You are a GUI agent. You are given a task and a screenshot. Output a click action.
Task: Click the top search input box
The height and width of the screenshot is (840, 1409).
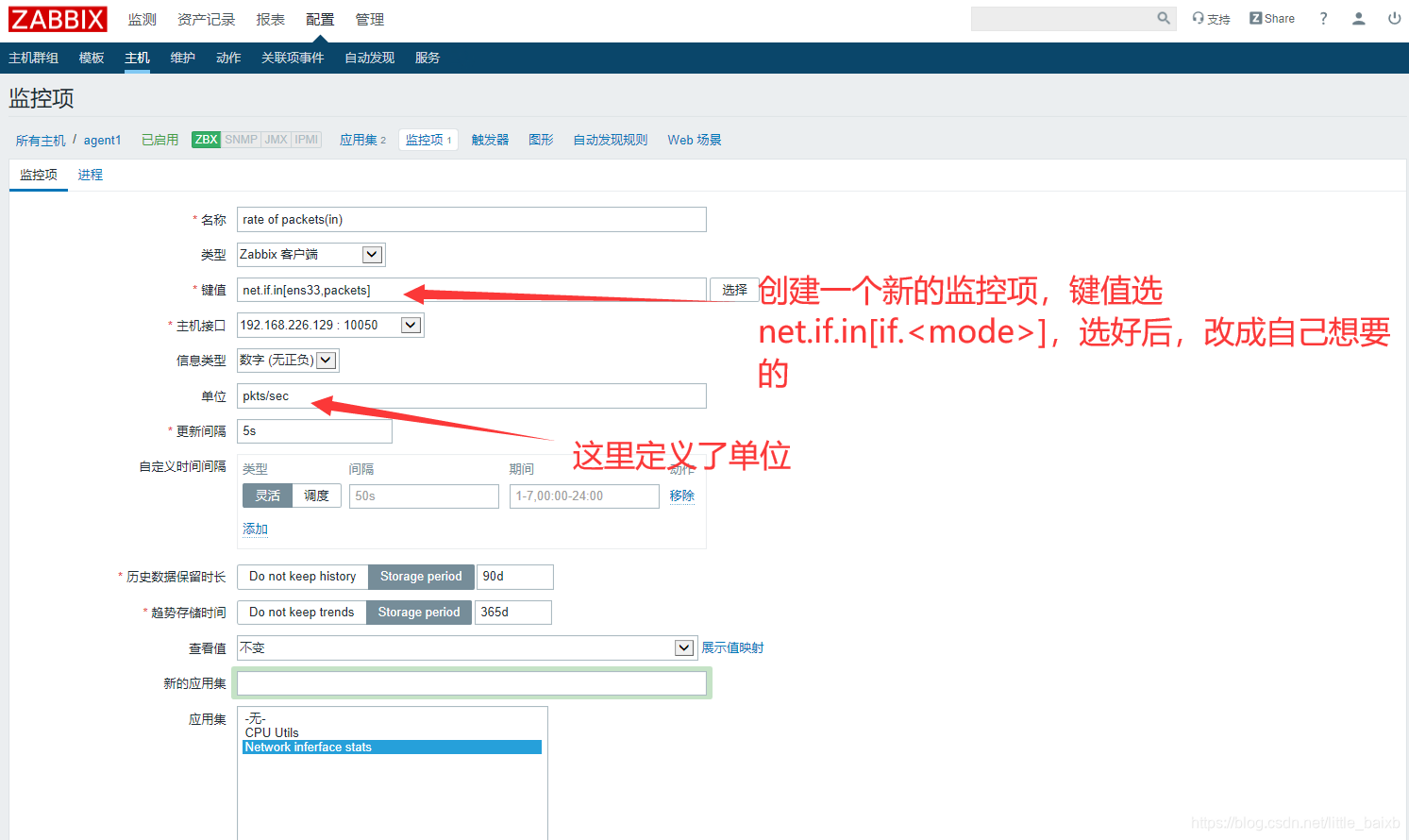[x=1063, y=19]
